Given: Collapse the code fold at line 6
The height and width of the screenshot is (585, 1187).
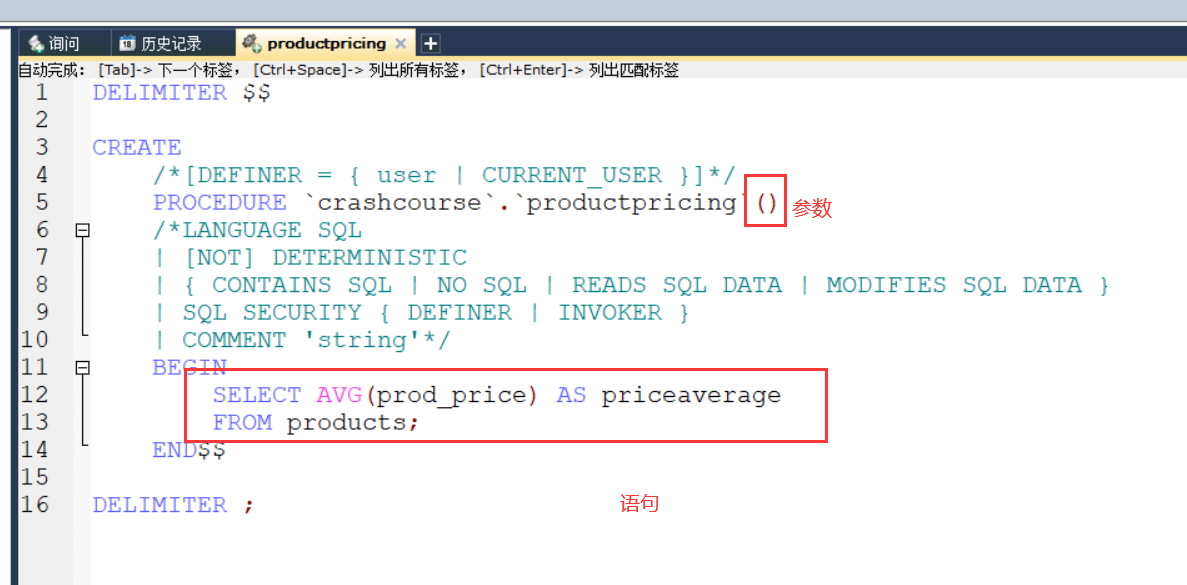Looking at the screenshot, I should click(x=83, y=229).
